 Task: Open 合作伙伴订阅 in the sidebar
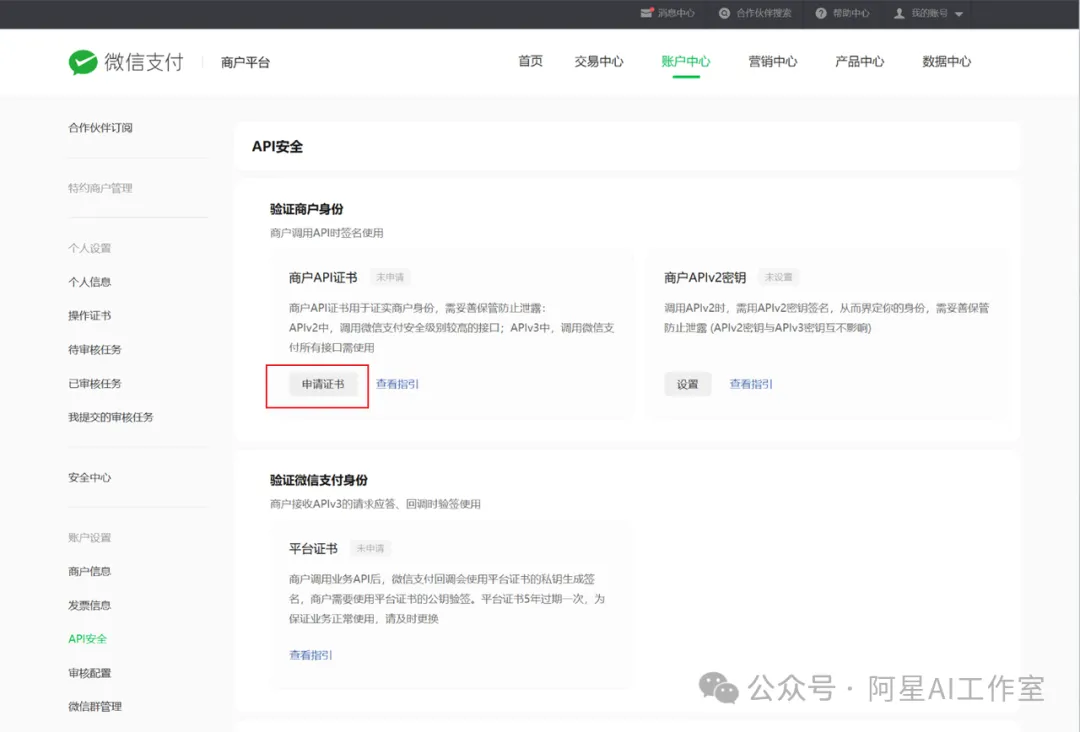[x=101, y=127]
